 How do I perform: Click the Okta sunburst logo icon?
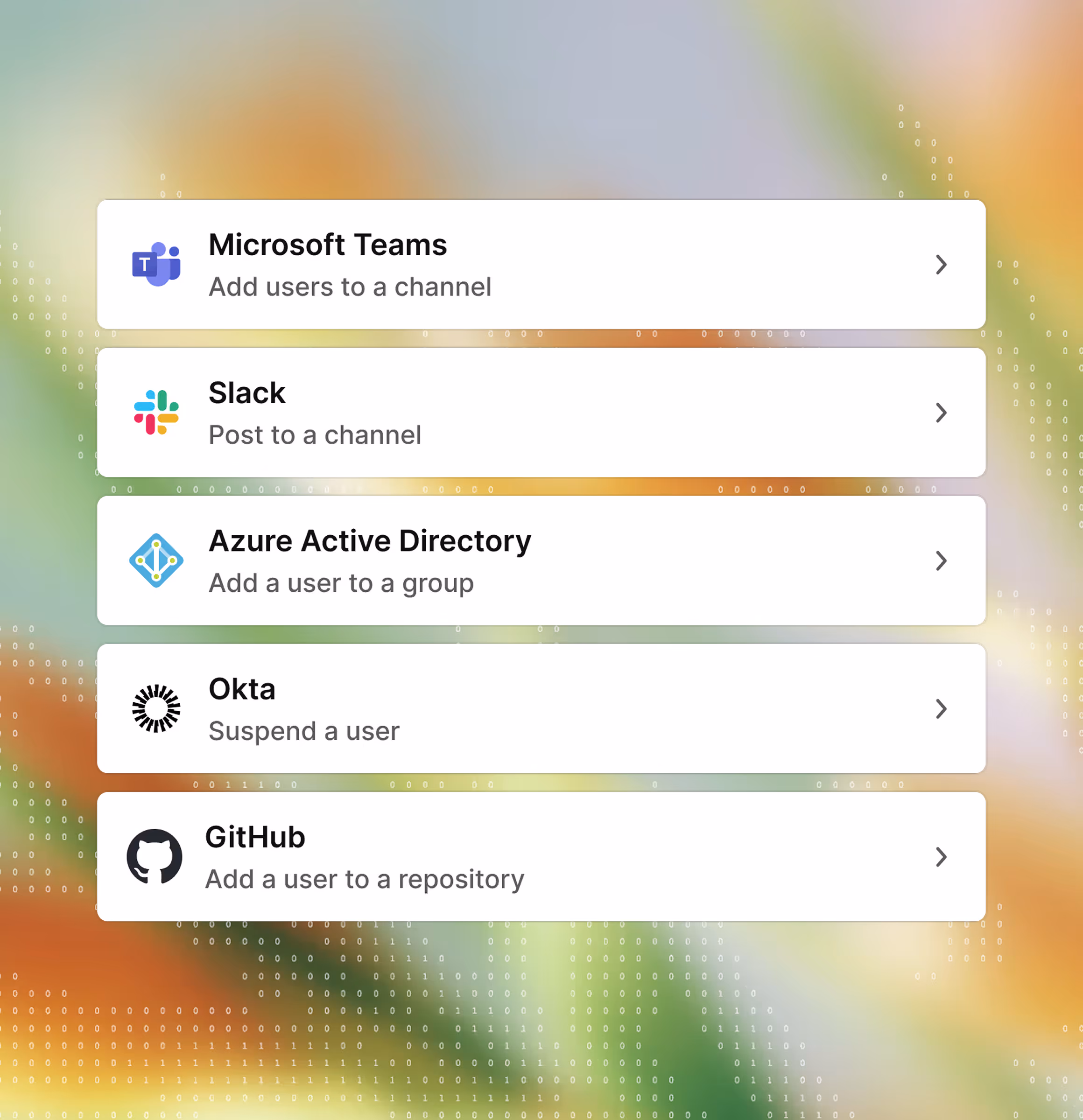coord(156,708)
